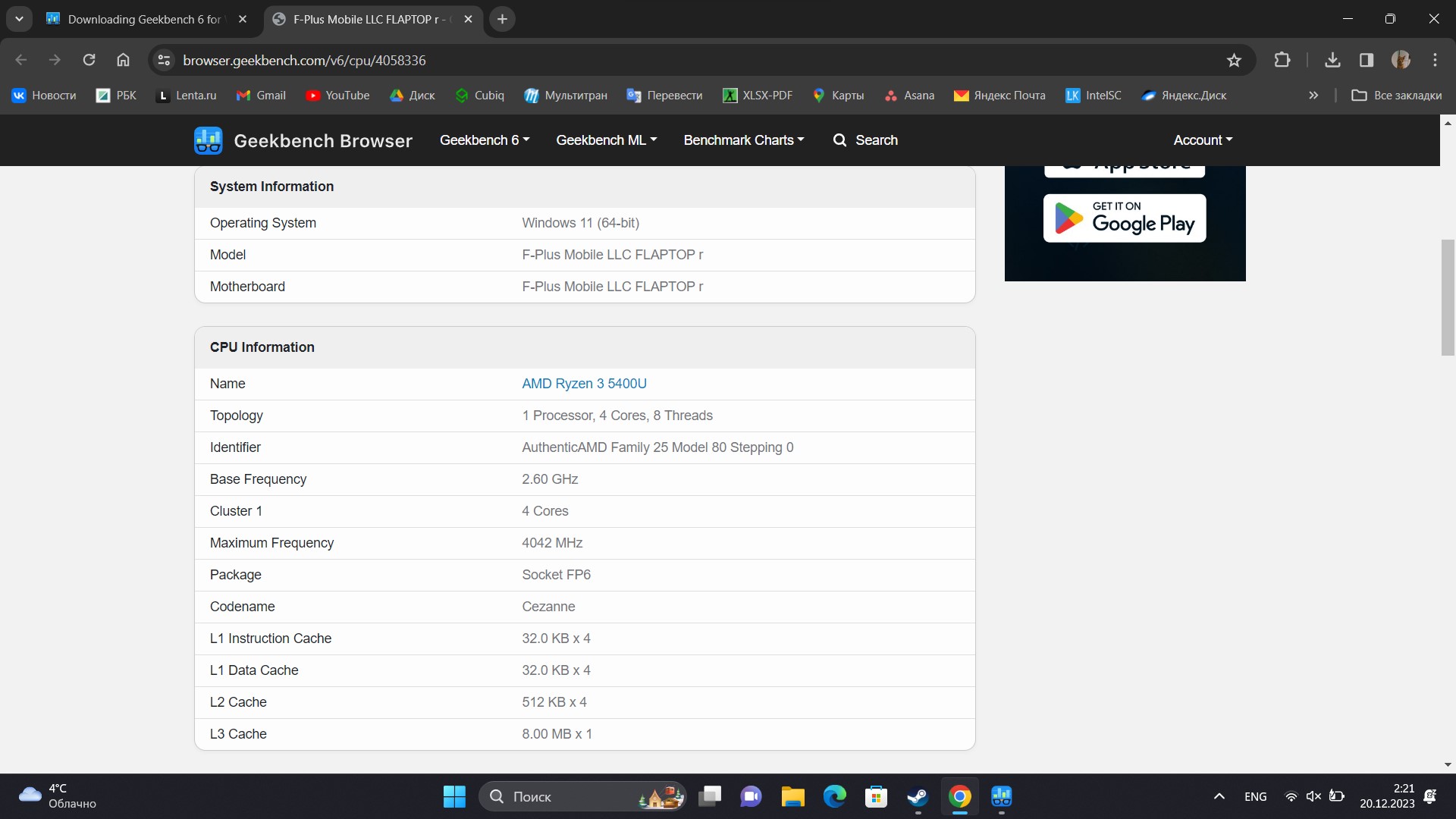Open the clock and date flyout

point(1387,796)
